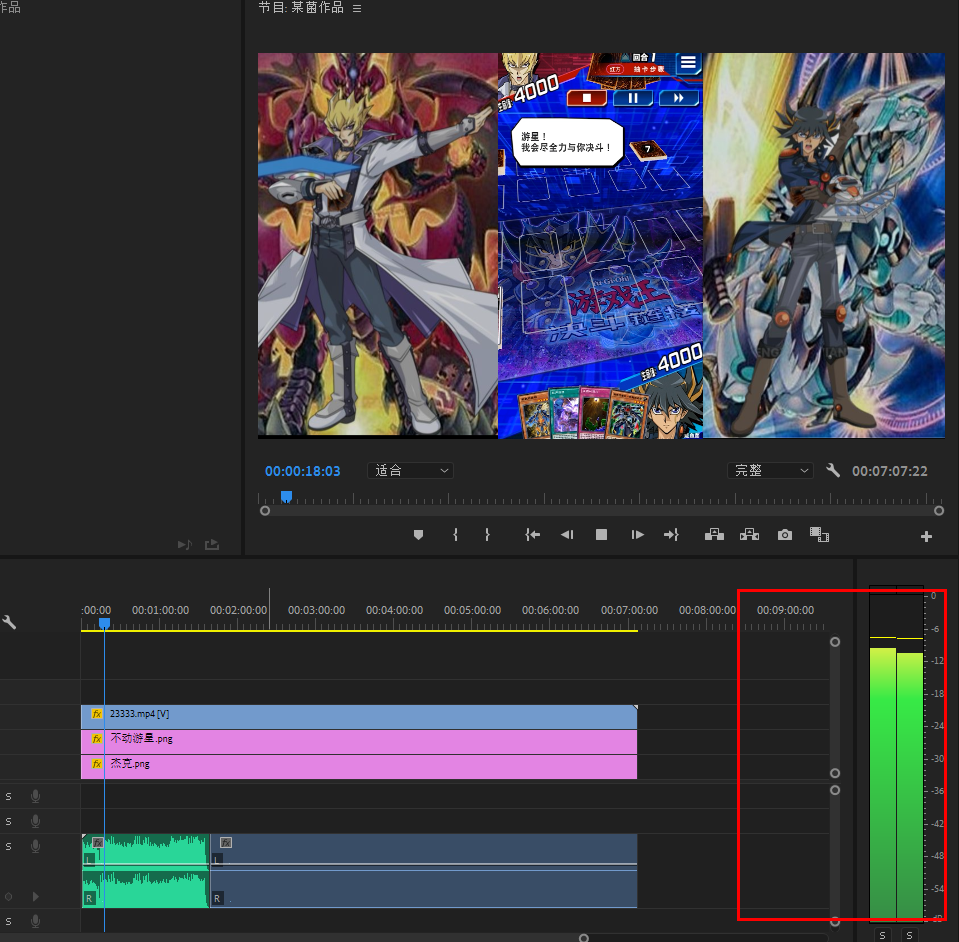Click the Go to Out point button
The height and width of the screenshot is (942, 959).
(x=672, y=535)
